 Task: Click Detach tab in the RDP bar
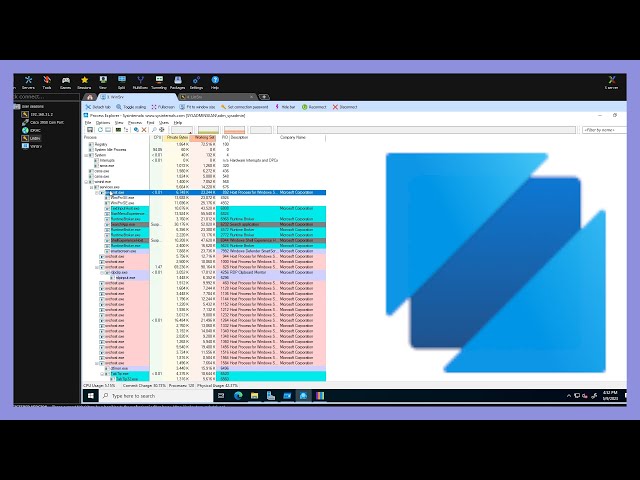coord(98,107)
